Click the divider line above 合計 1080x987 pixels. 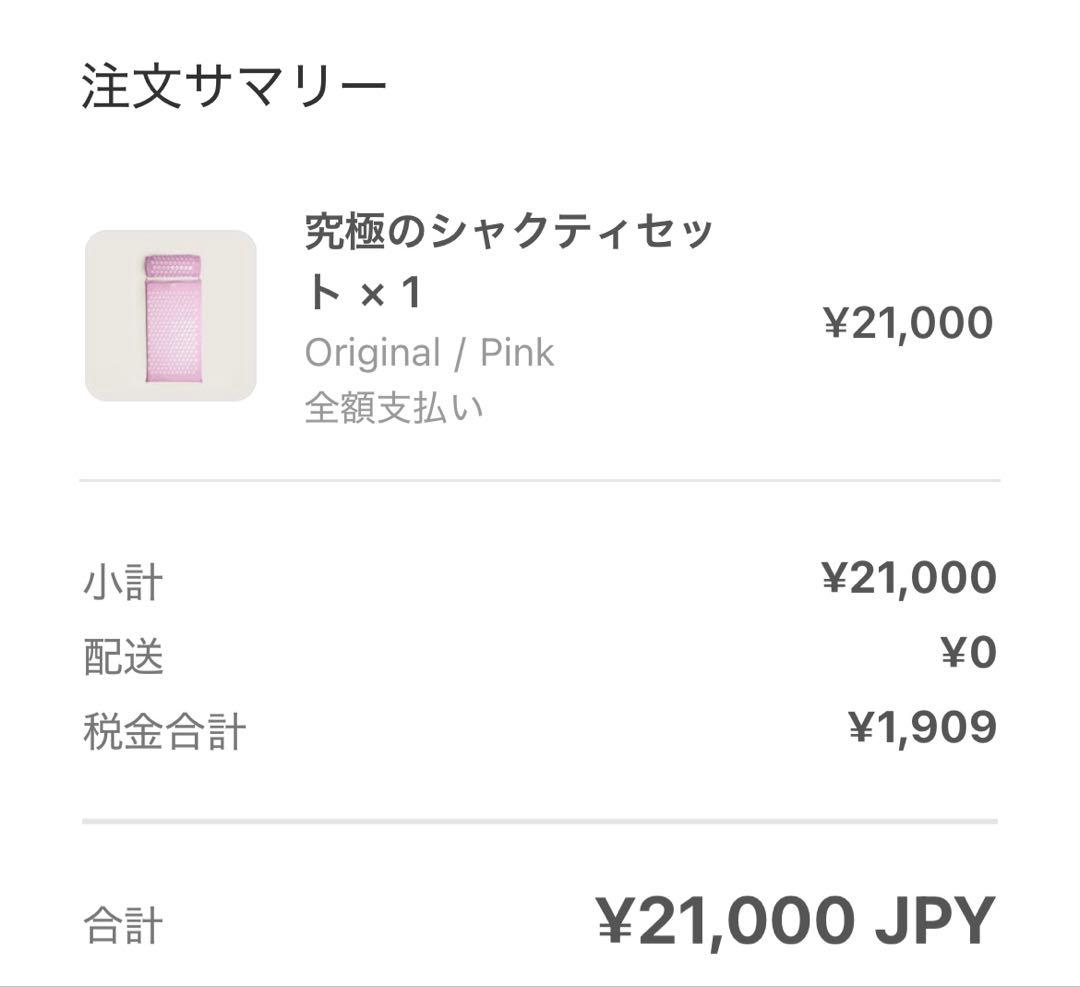540,822
